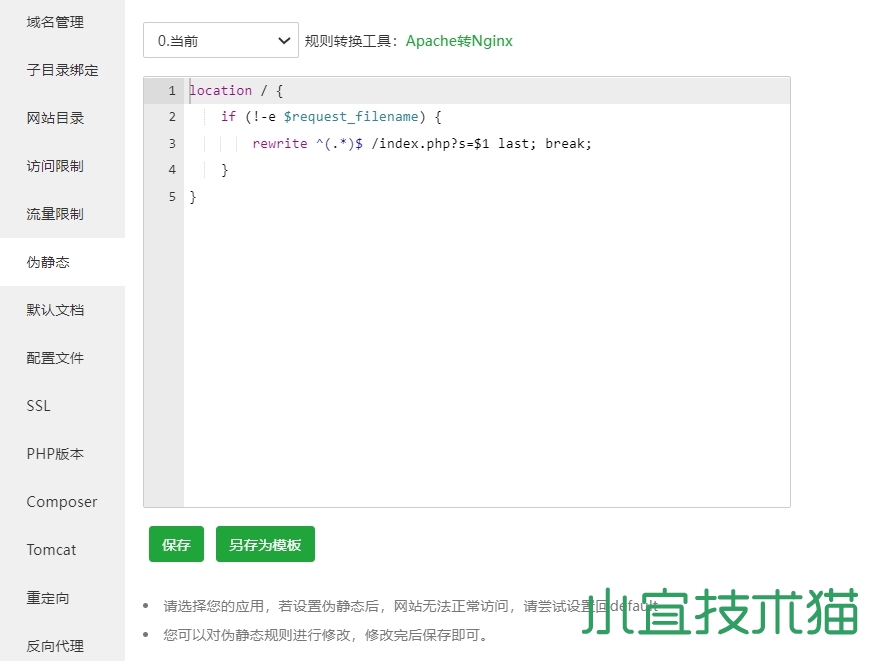Click the rewrite rule on line 3
880x661 pixels.
(x=421, y=144)
